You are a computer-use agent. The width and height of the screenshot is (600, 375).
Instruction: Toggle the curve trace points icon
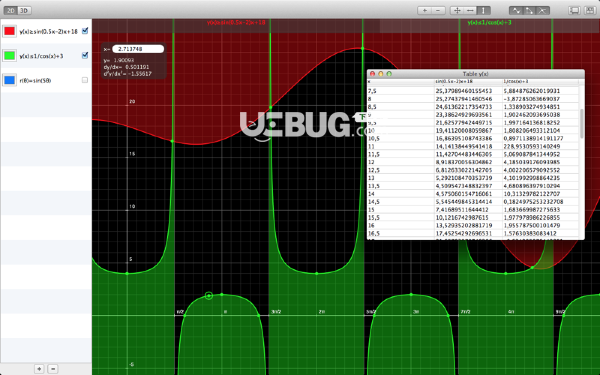click(530, 10)
